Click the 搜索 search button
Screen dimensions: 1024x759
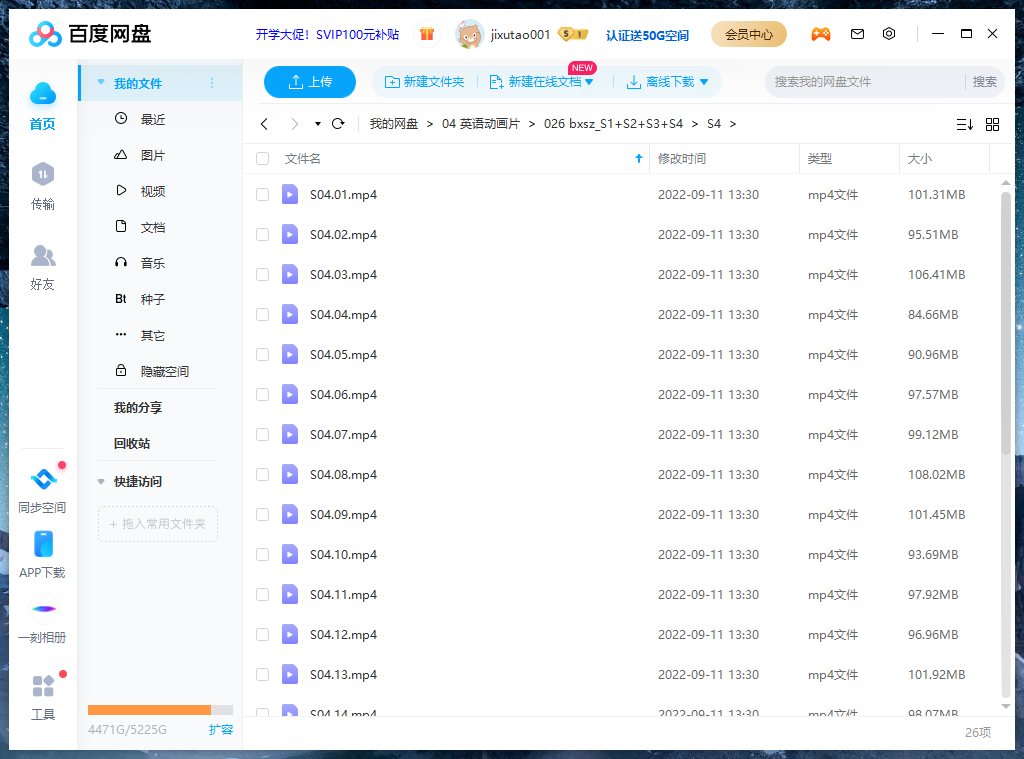(984, 82)
